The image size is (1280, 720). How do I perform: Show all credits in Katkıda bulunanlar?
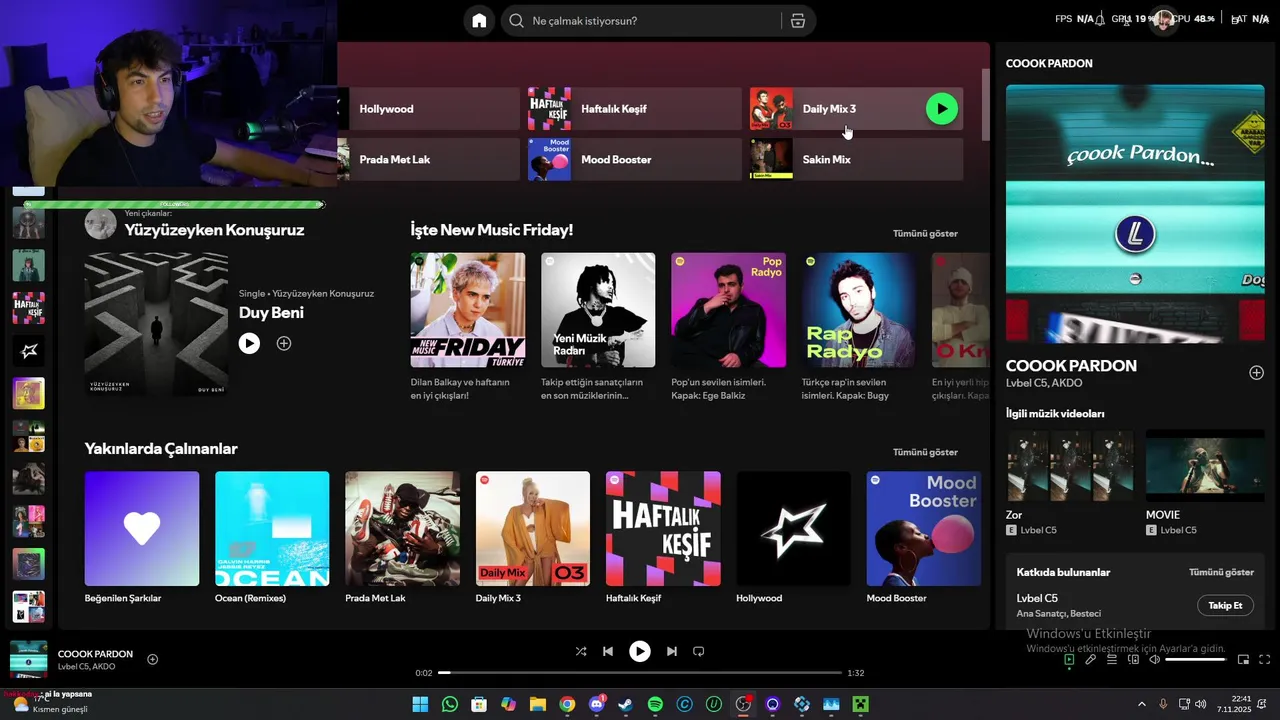1221,572
